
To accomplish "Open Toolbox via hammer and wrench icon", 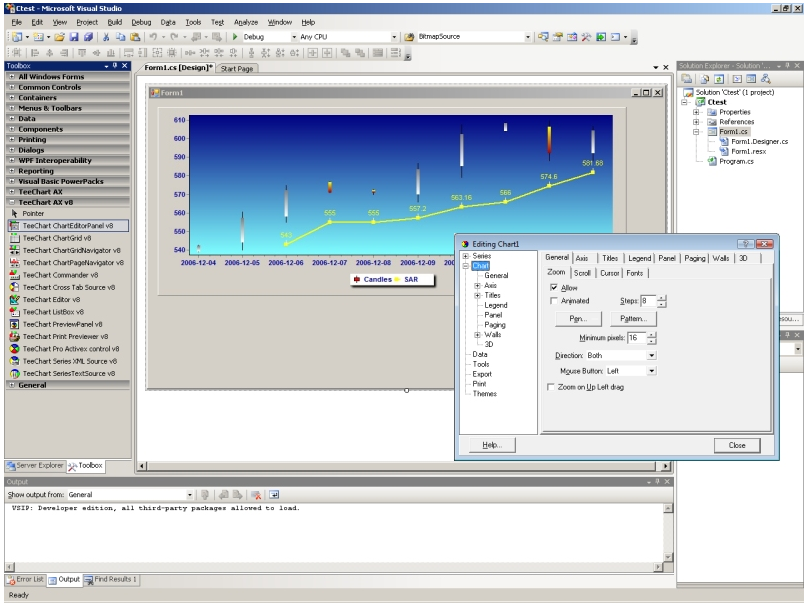I will (x=586, y=37).
